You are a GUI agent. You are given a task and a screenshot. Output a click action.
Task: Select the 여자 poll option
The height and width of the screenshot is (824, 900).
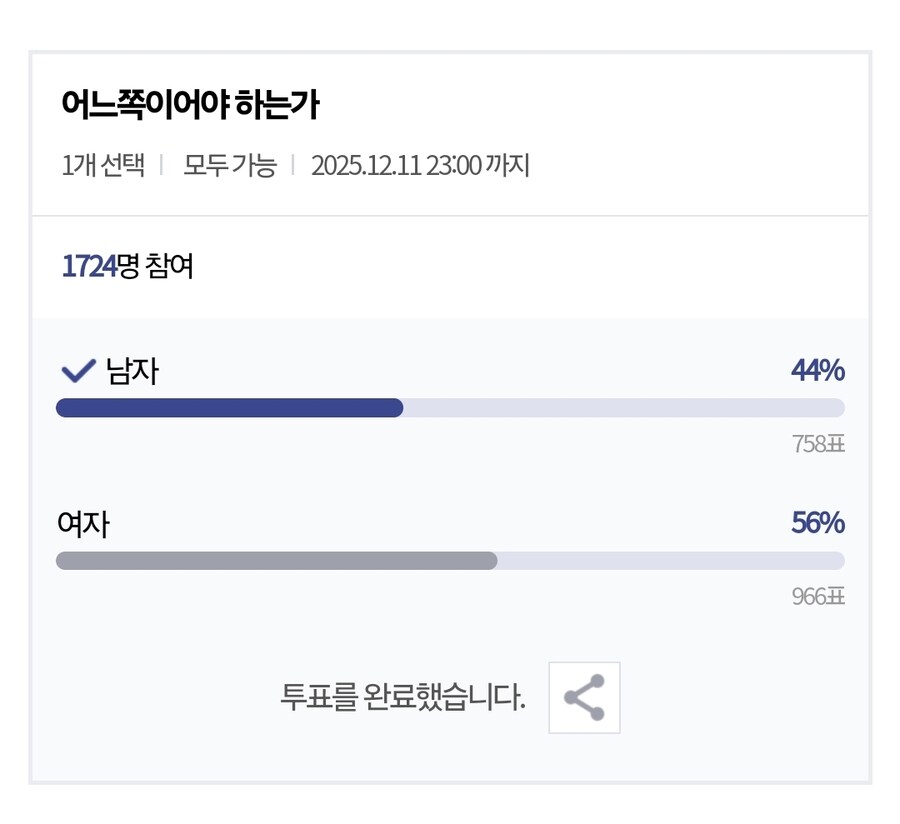[84, 523]
